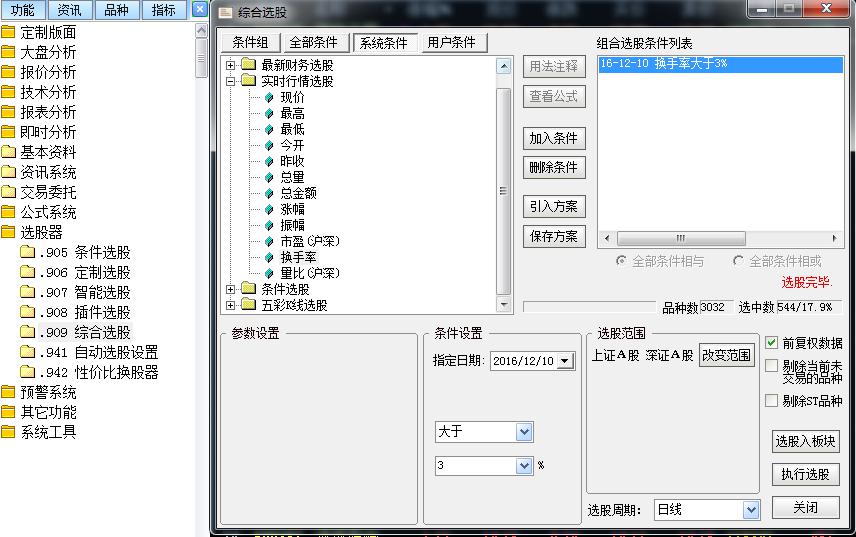Click the condition tree scroll-up arrow
This screenshot has width=856, height=537.
pos(504,67)
